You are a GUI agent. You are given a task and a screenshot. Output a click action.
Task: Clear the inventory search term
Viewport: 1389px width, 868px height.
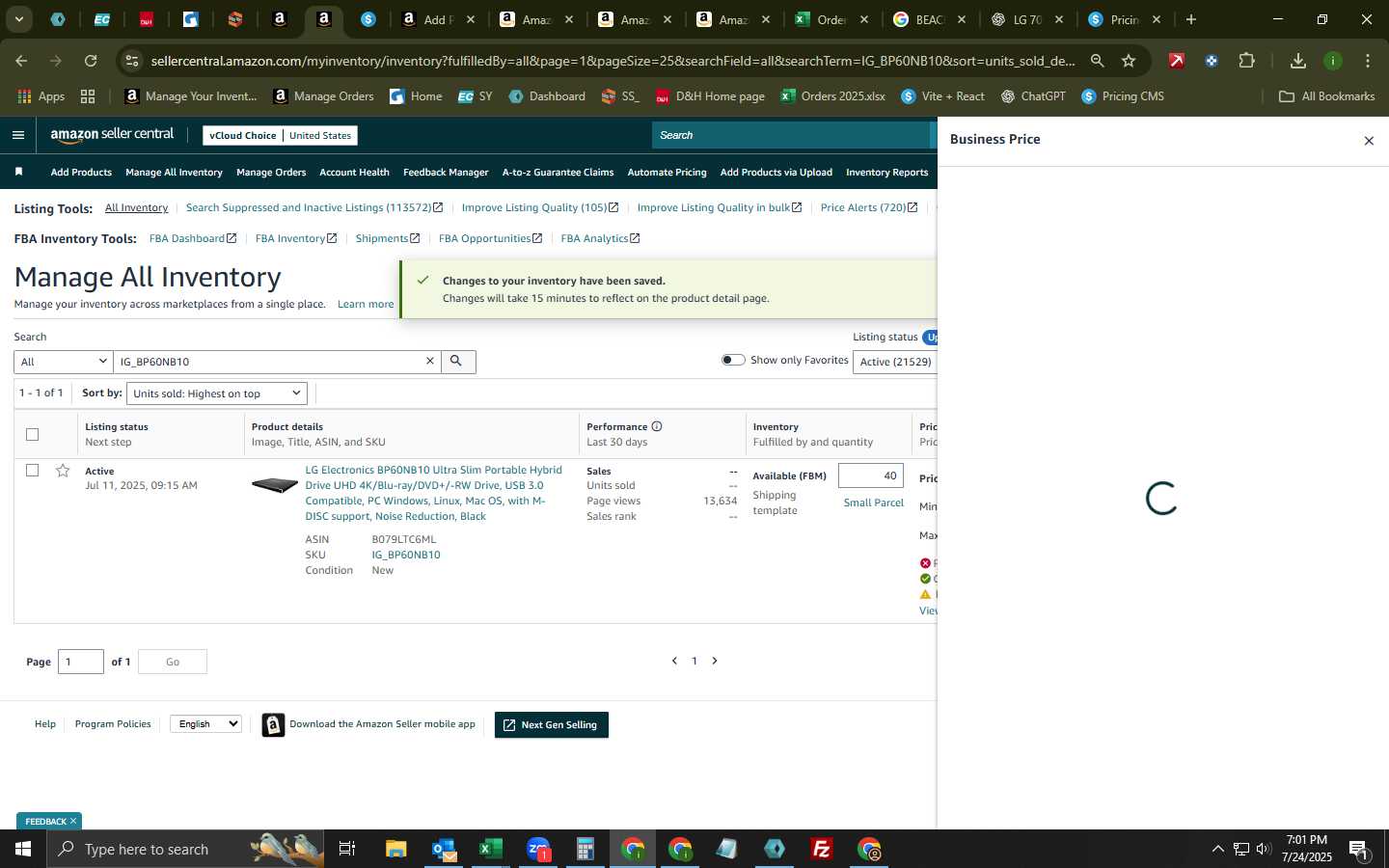[430, 362]
